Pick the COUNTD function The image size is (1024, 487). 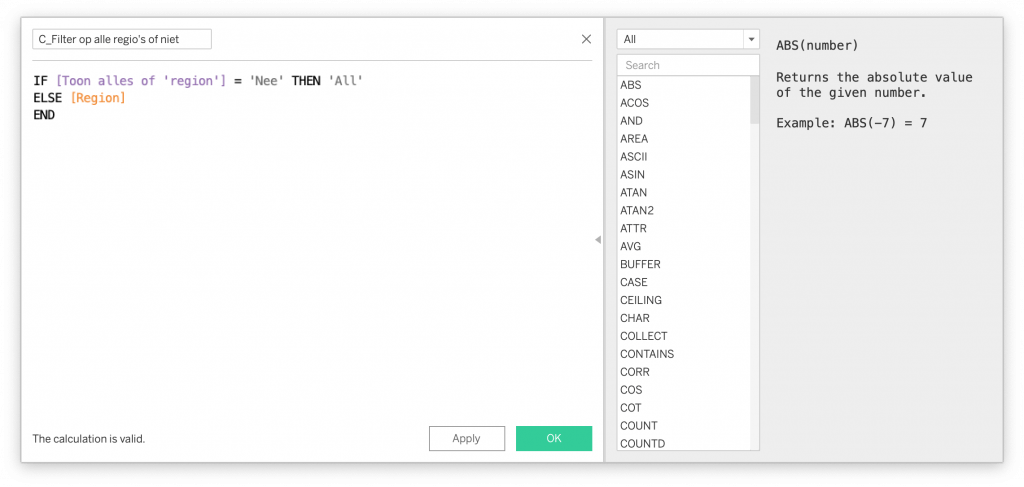(x=642, y=444)
